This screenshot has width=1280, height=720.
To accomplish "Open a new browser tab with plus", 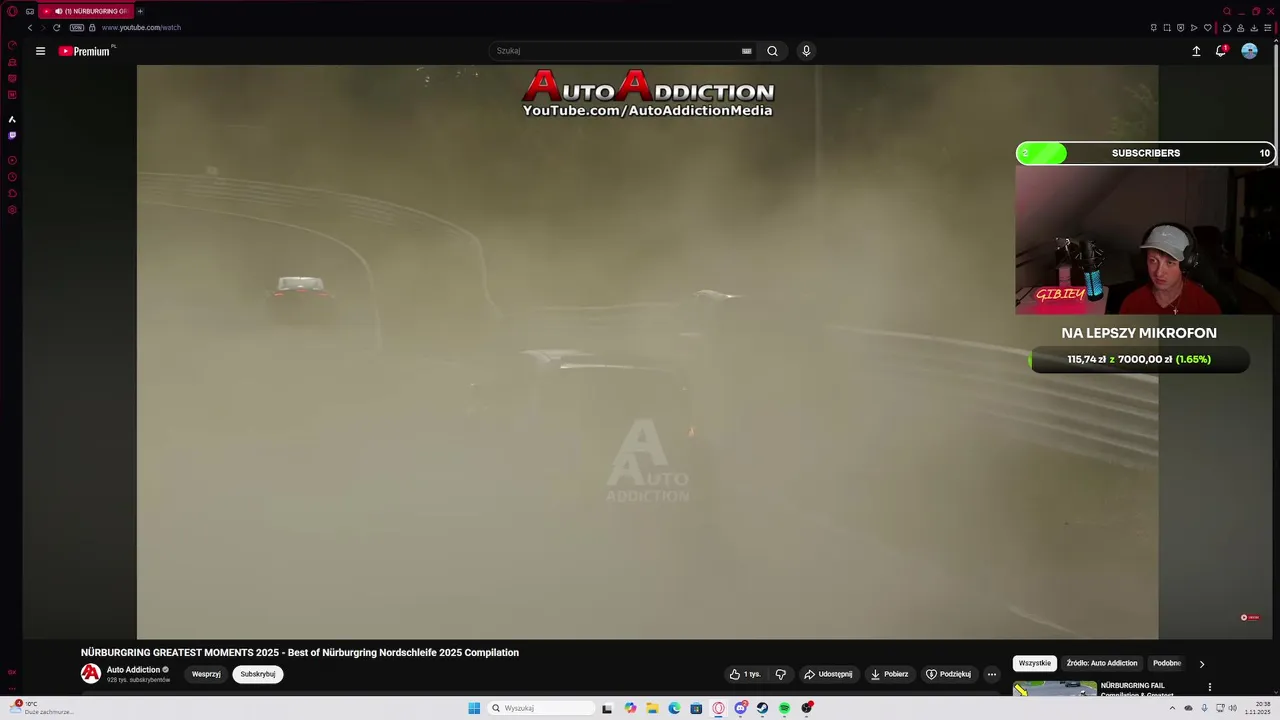I will [x=140, y=11].
